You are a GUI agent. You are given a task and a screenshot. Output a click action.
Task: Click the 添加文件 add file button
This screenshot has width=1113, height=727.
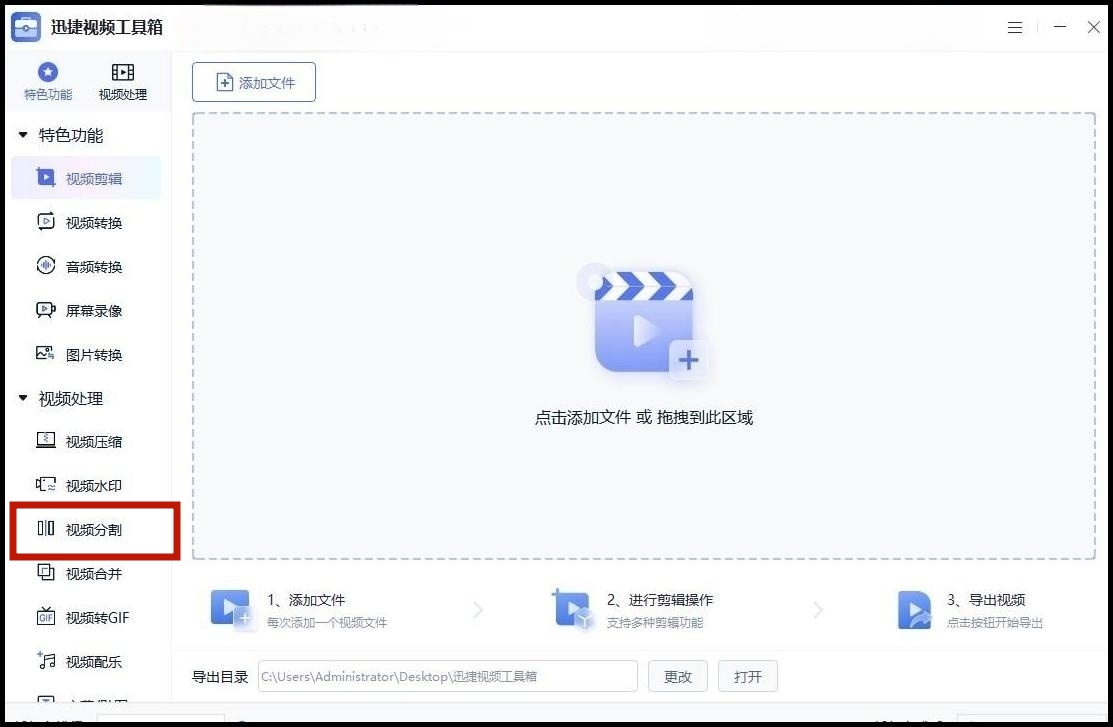(253, 82)
